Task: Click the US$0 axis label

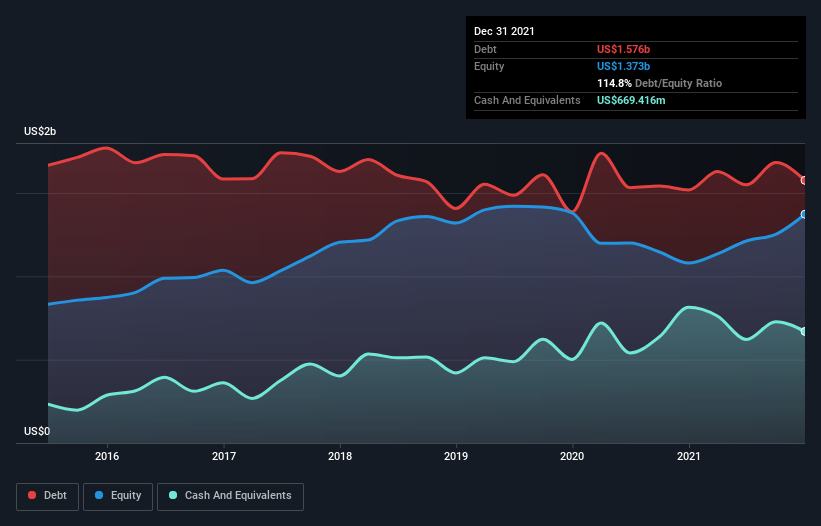Action: coord(37,431)
